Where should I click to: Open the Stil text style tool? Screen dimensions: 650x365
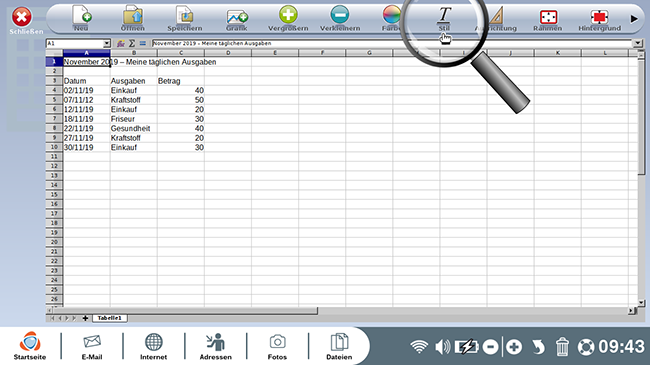444,18
